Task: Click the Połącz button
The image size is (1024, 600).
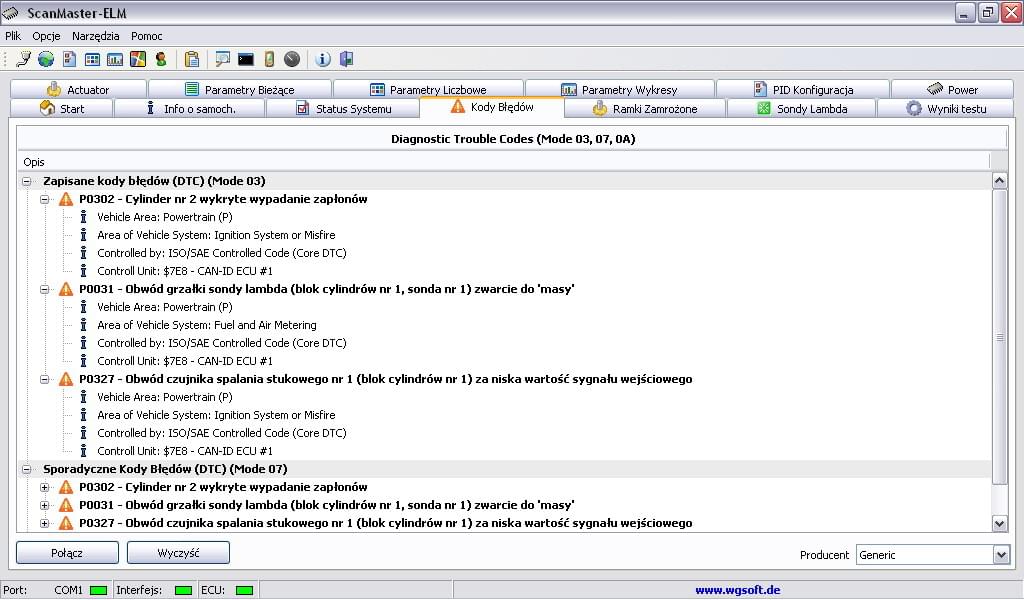Action: point(67,553)
